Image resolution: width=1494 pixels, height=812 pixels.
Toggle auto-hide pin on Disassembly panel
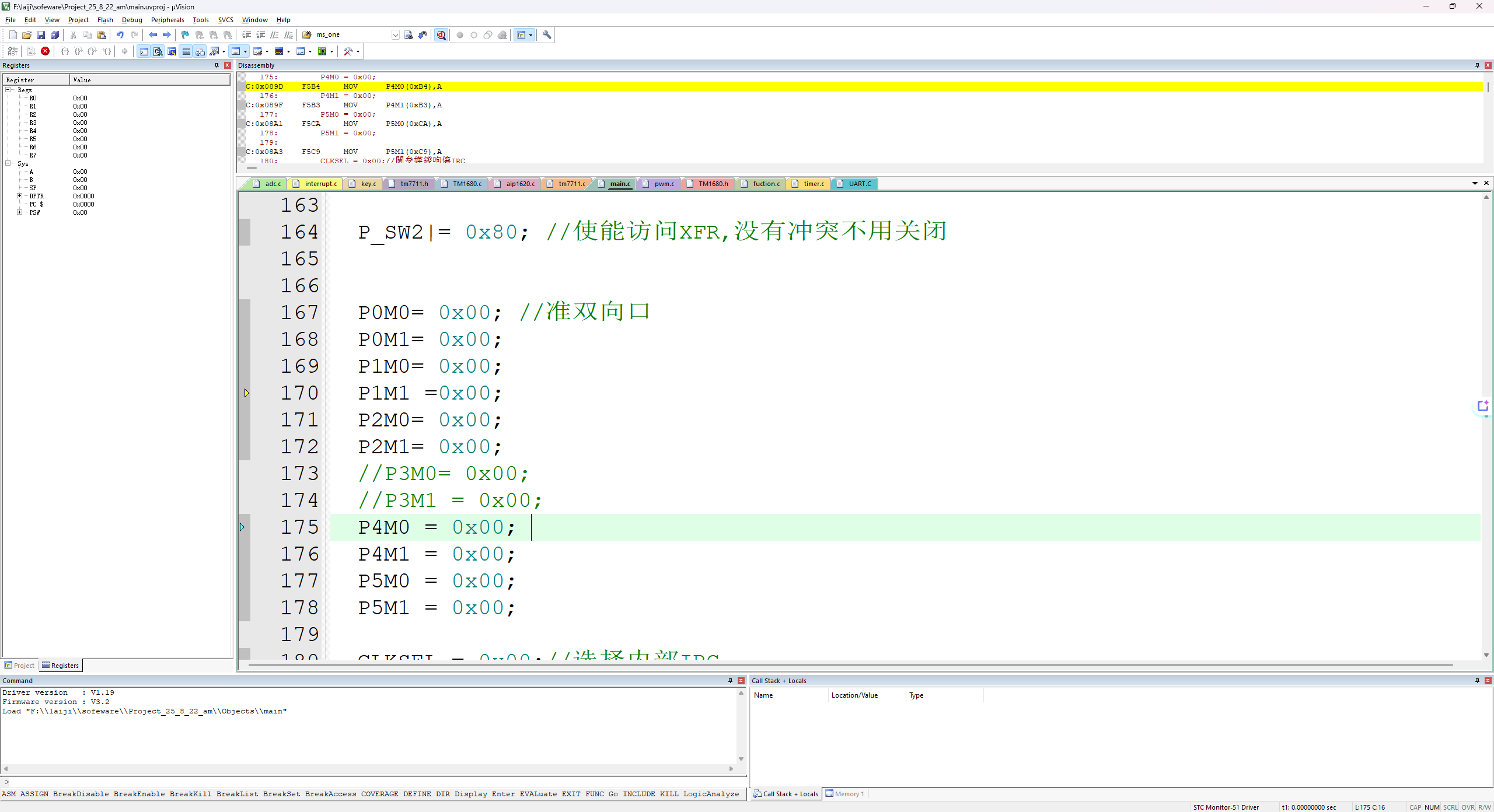coord(1477,65)
